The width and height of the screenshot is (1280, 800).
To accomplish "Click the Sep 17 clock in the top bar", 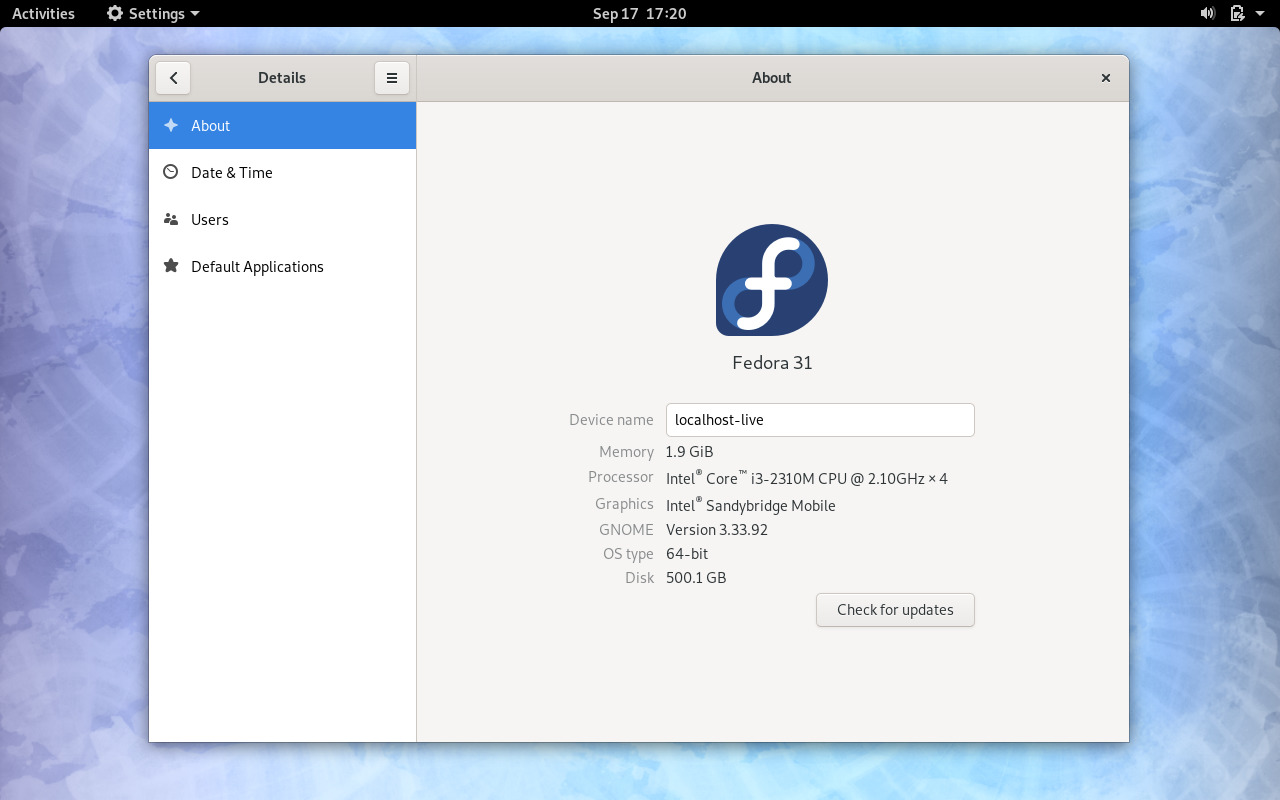I will click(x=638, y=13).
